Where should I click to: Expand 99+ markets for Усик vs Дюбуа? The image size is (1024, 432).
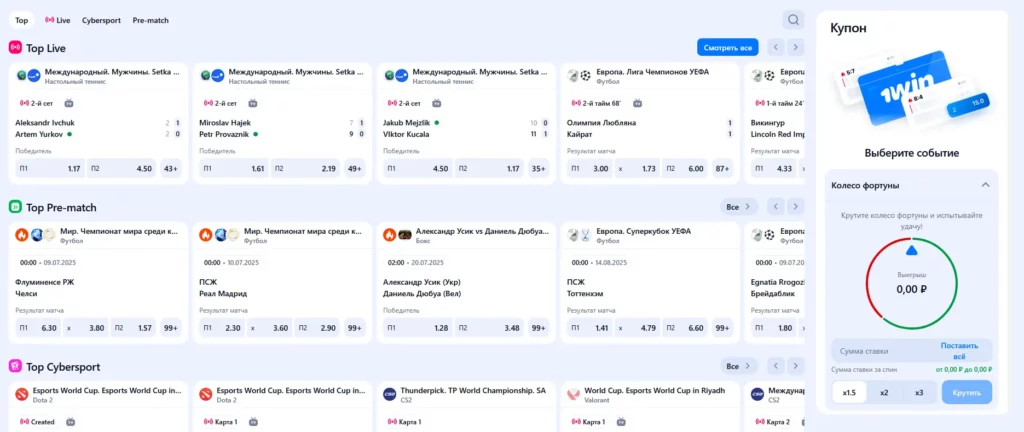(538, 328)
